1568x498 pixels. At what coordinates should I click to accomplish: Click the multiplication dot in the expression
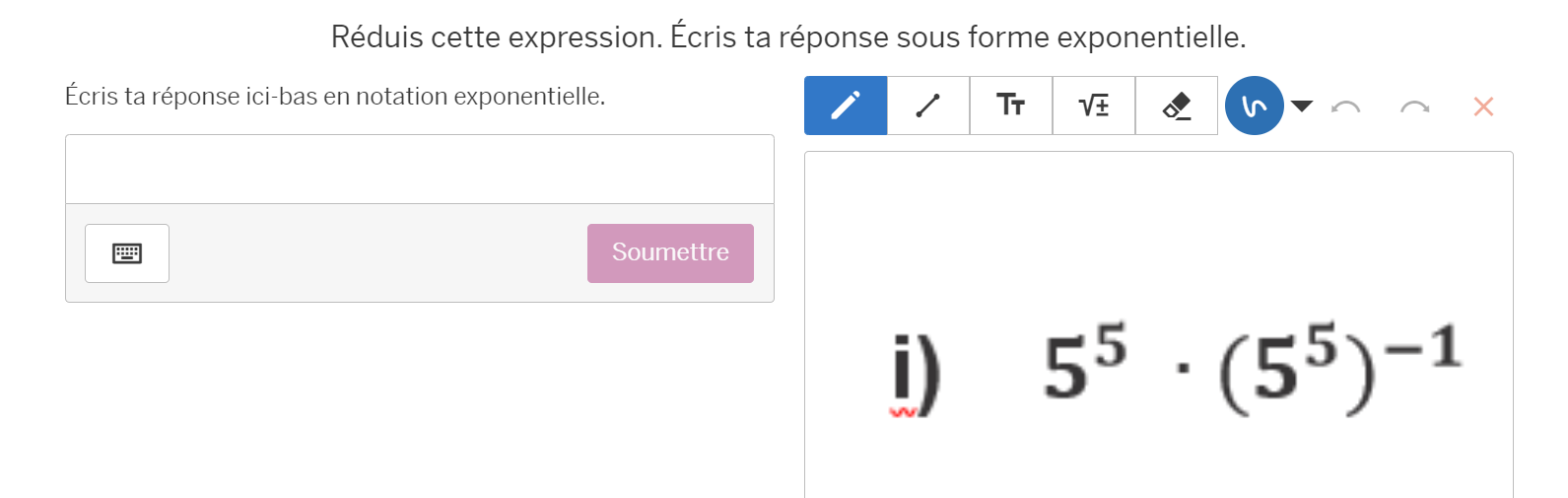pos(1183,369)
